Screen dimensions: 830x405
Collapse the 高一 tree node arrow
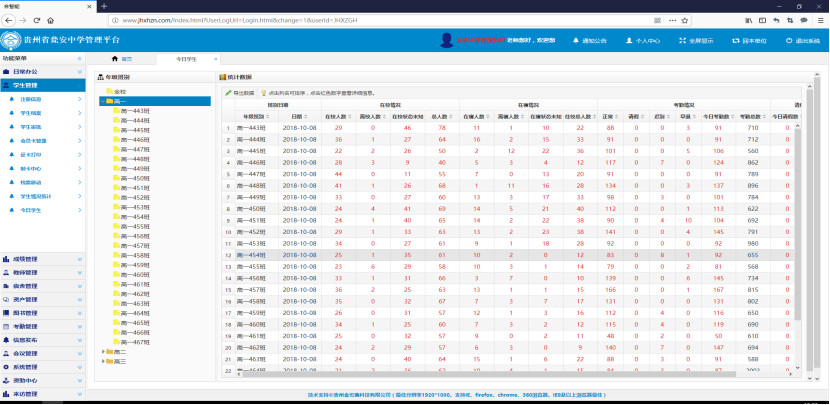pos(102,101)
